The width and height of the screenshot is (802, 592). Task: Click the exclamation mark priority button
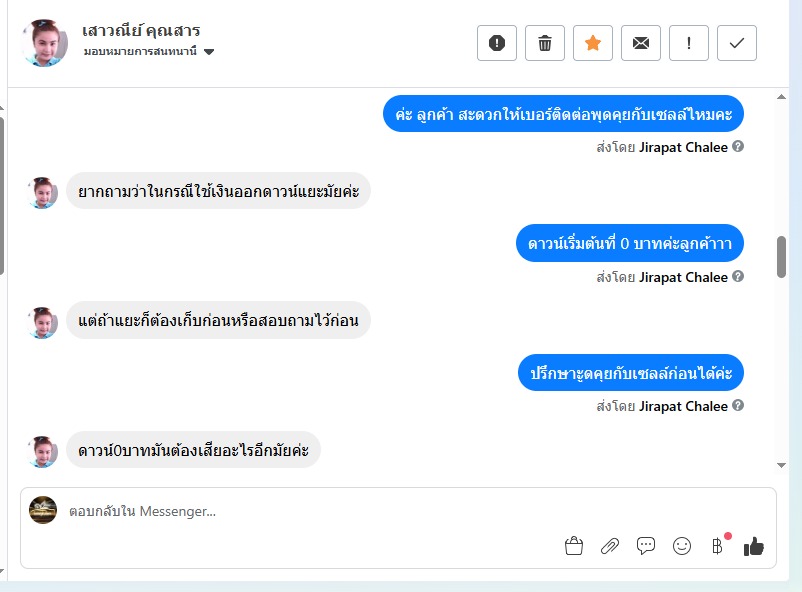(689, 43)
